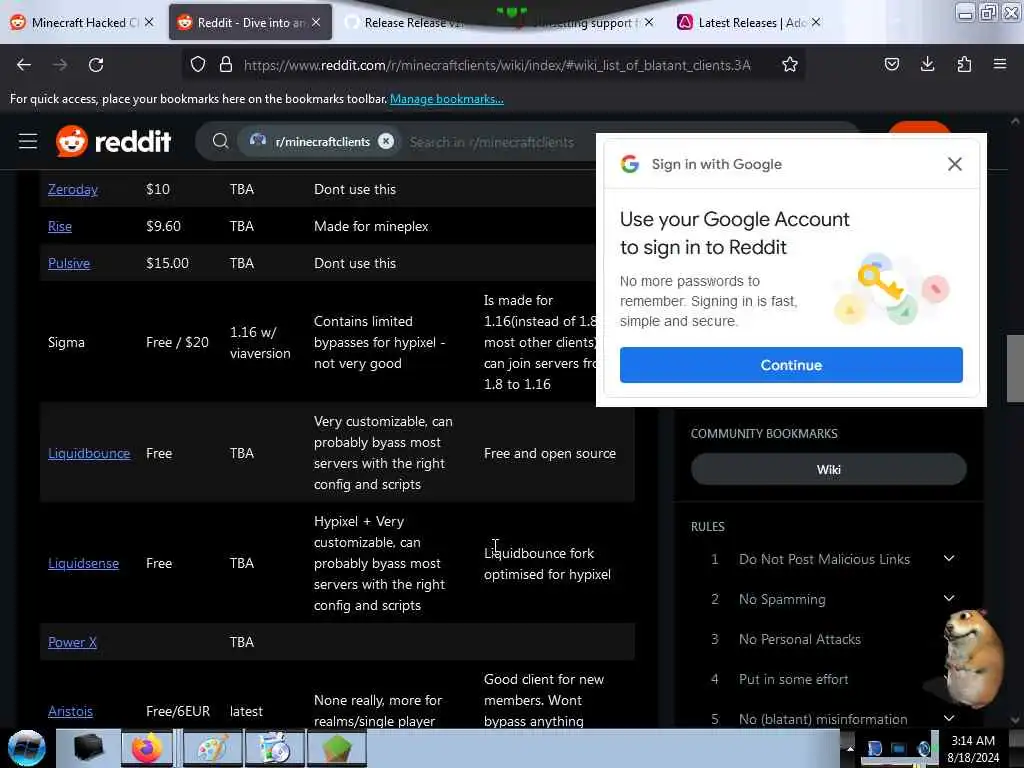The width and height of the screenshot is (1024, 768).
Task: Open the Zeroday client link
Action: coord(72,189)
